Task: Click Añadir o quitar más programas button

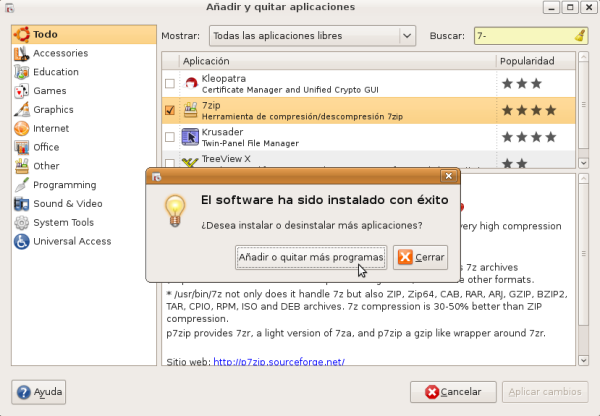Action: click(310, 258)
